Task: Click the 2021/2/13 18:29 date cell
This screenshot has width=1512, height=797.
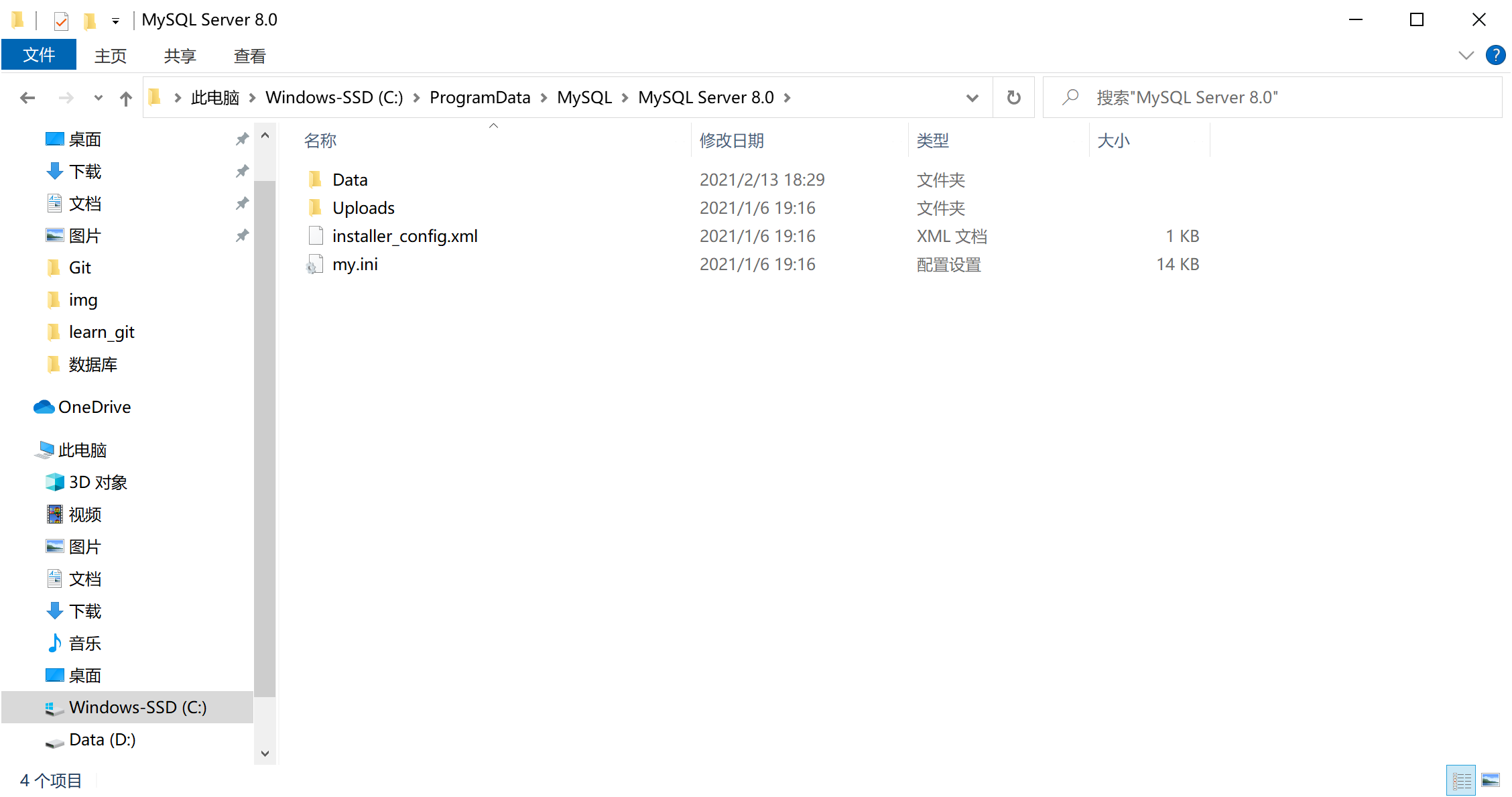Action: pos(762,180)
